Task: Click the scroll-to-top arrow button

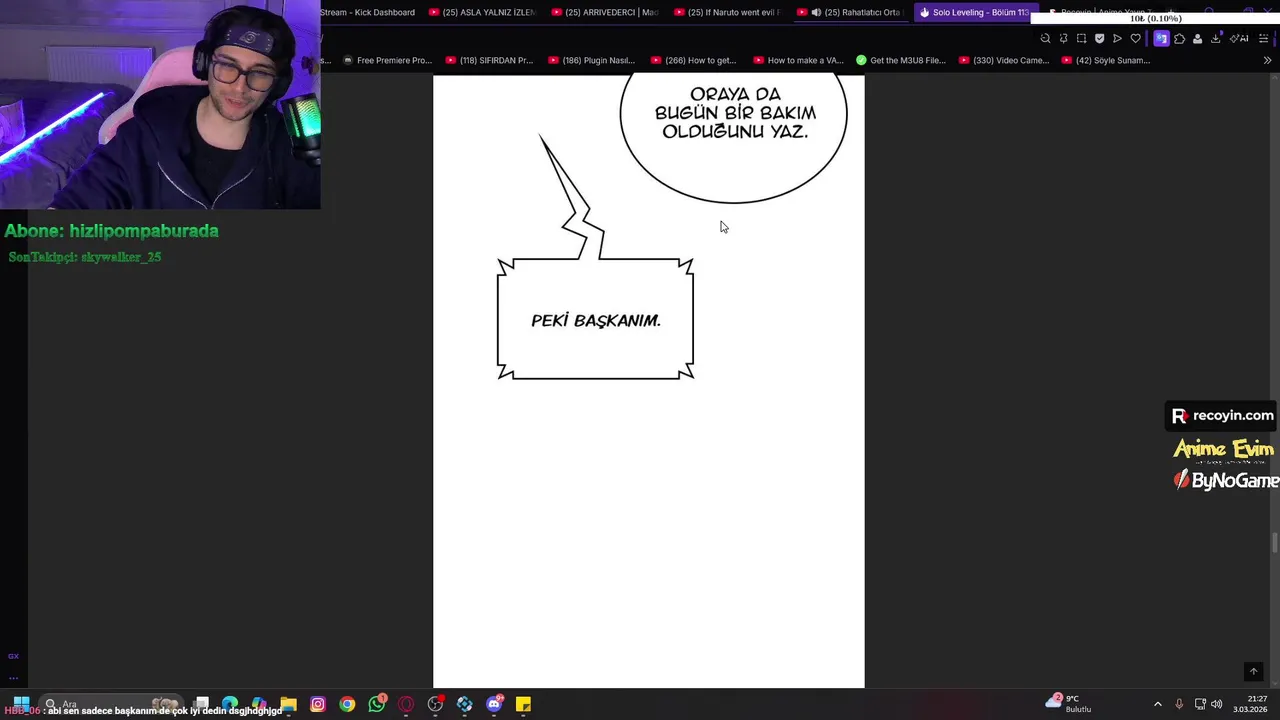Action: pos(1253,672)
